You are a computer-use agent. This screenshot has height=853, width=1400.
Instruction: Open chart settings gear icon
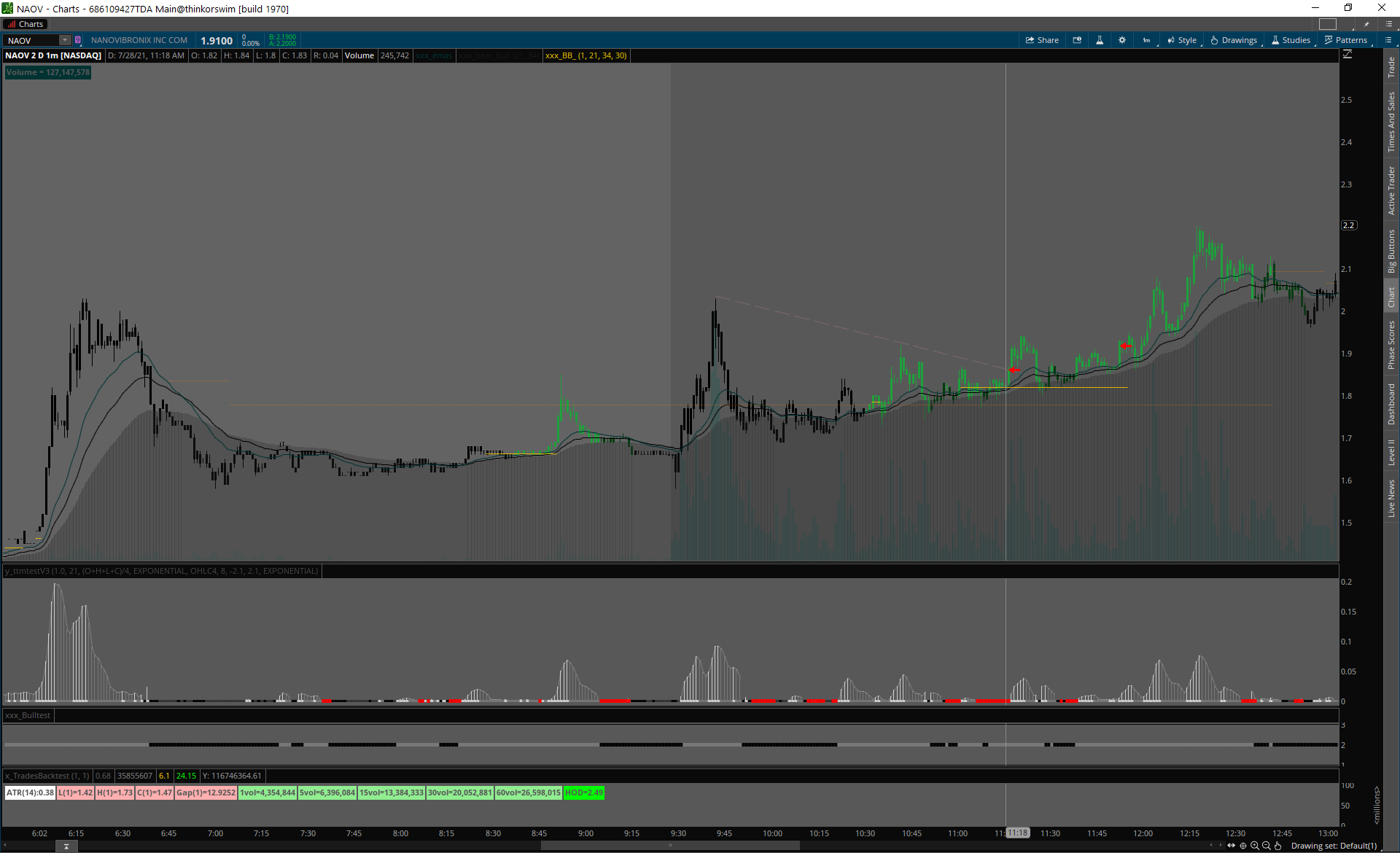tap(1122, 40)
